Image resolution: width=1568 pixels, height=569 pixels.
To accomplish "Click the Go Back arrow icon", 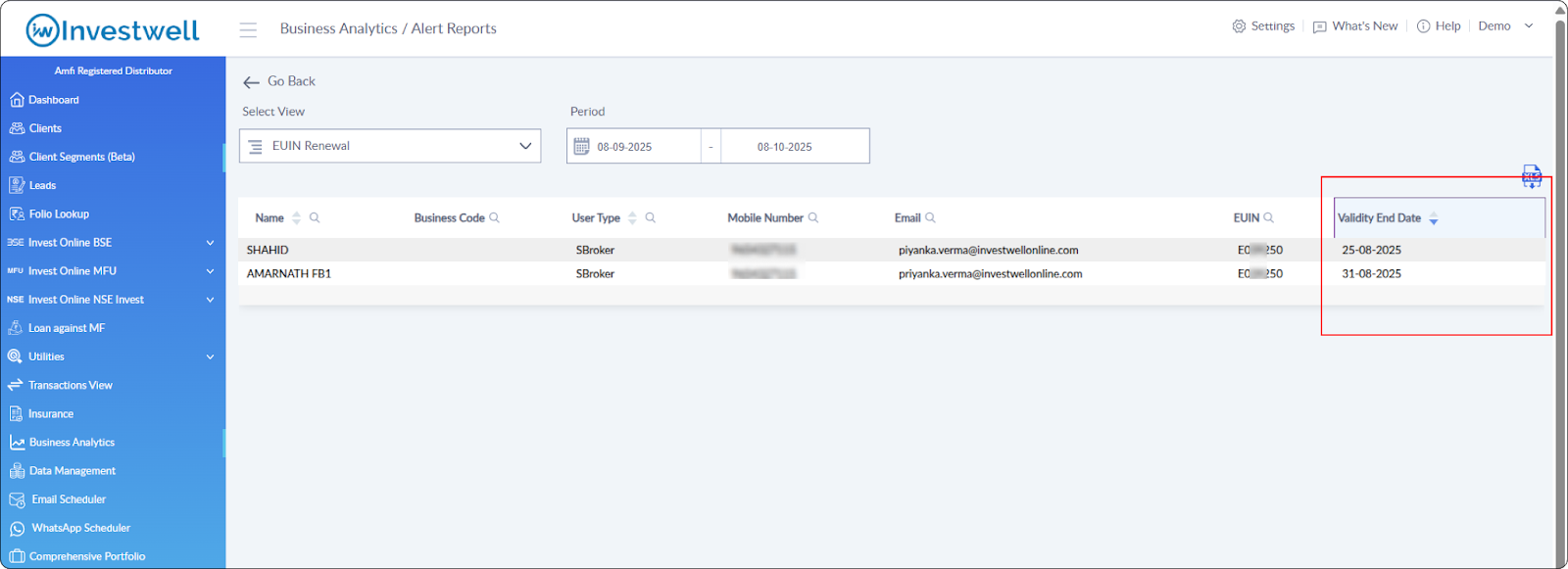I will [252, 82].
